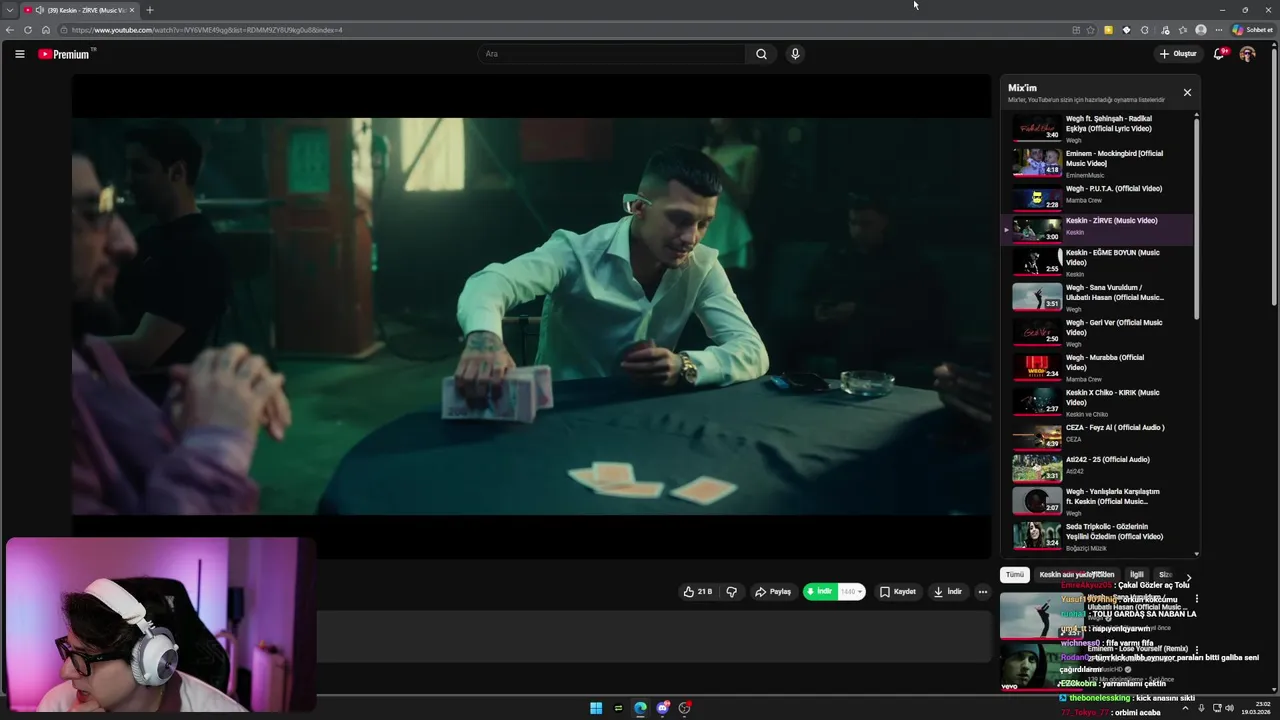This screenshot has width=1280, height=720.
Task: Play Wegh - Yanlışlarla Karşılaştım playlist item
Action: [1097, 501]
